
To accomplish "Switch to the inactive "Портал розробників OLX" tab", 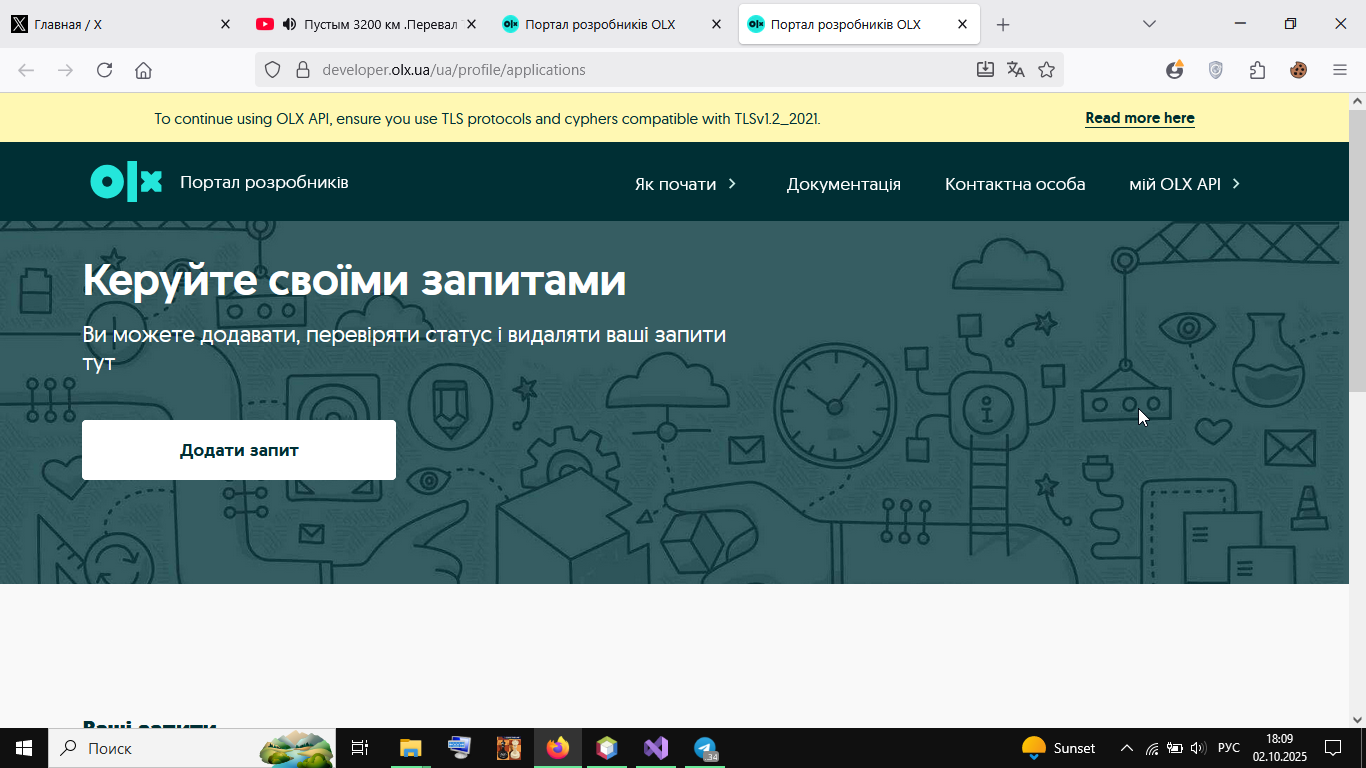I will tap(613, 24).
